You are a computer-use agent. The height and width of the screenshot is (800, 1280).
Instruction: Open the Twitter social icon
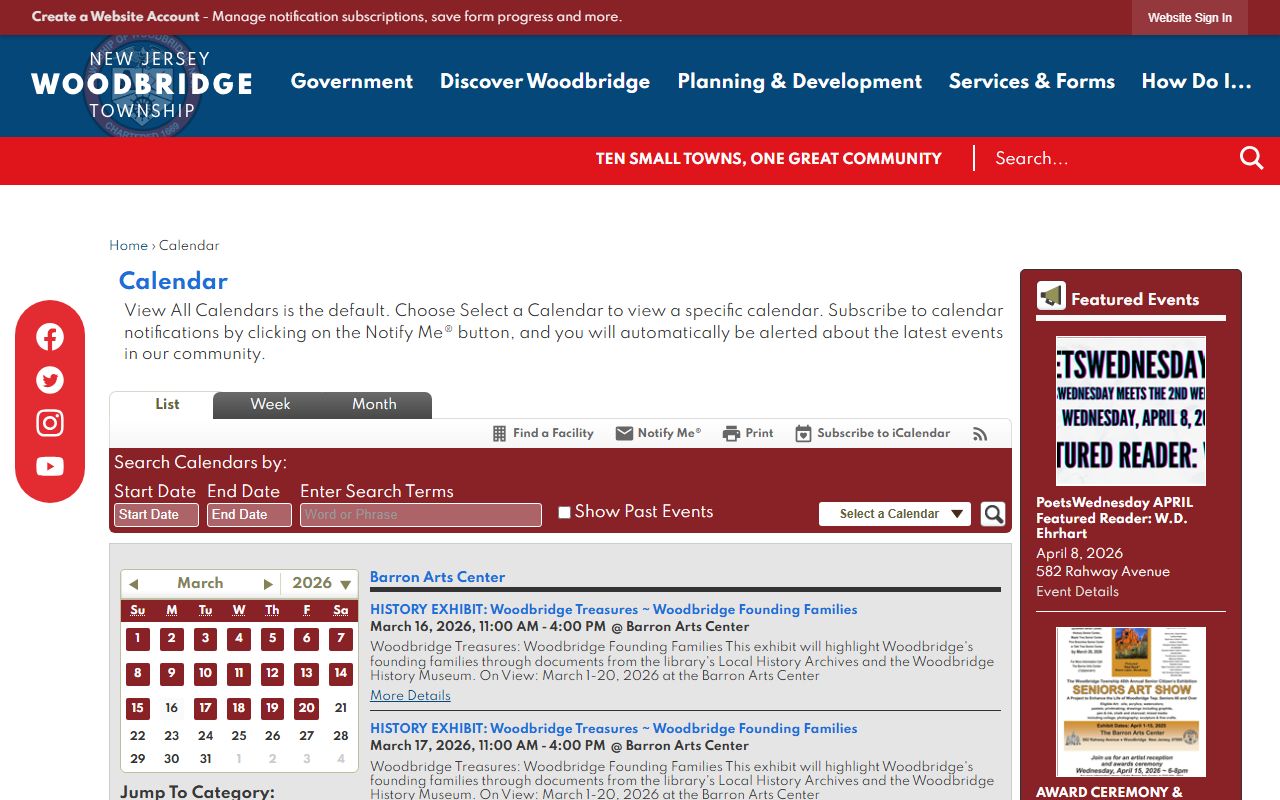click(50, 380)
